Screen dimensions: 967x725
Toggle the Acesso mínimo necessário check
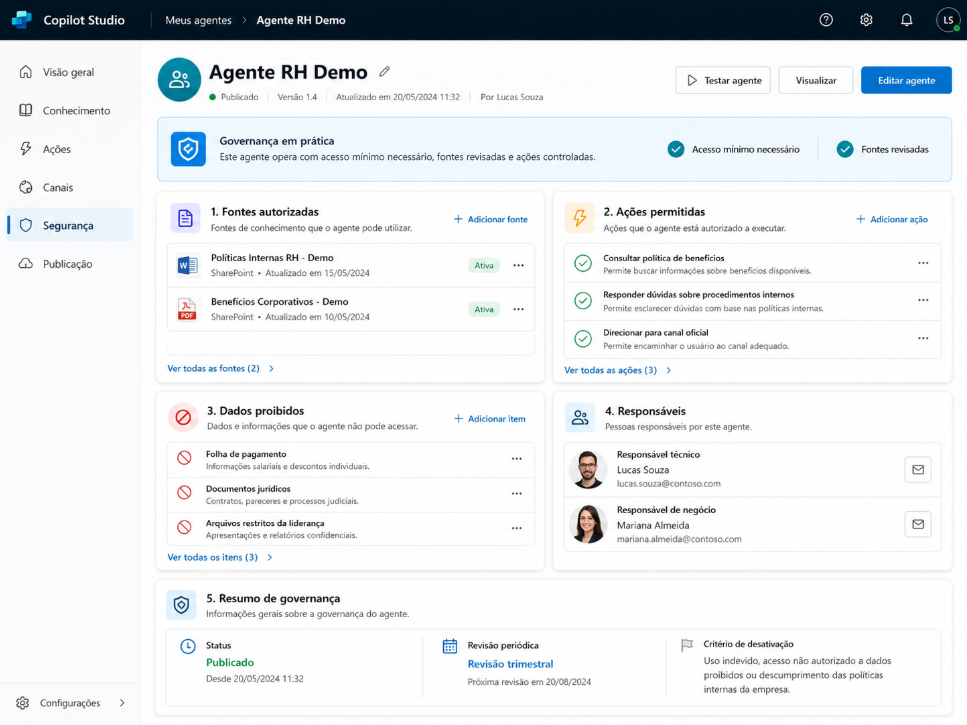coord(676,149)
